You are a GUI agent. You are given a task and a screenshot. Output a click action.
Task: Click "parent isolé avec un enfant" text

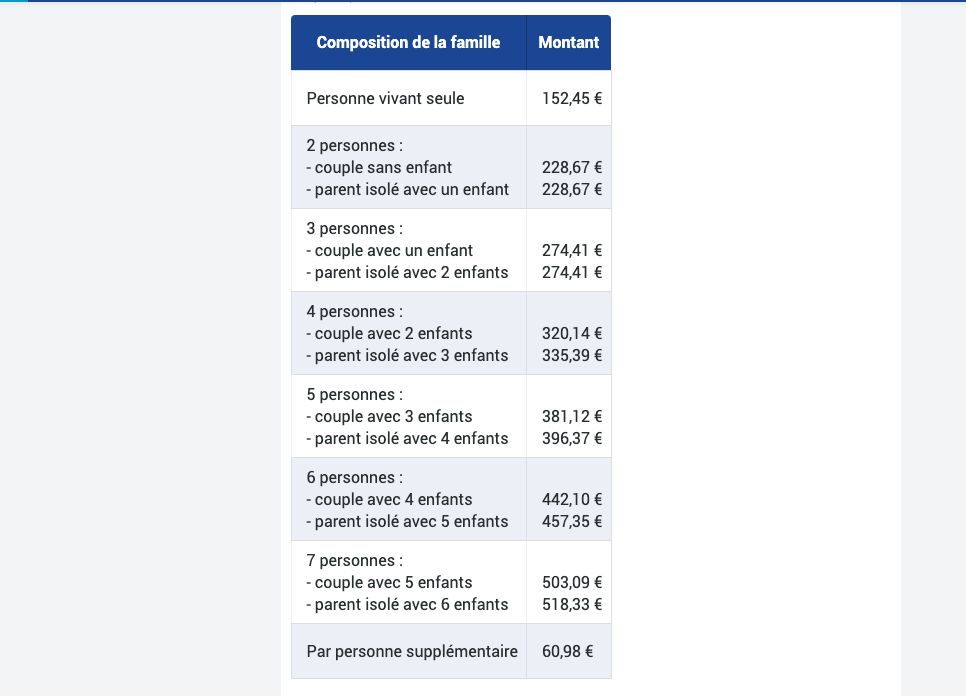[408, 190]
